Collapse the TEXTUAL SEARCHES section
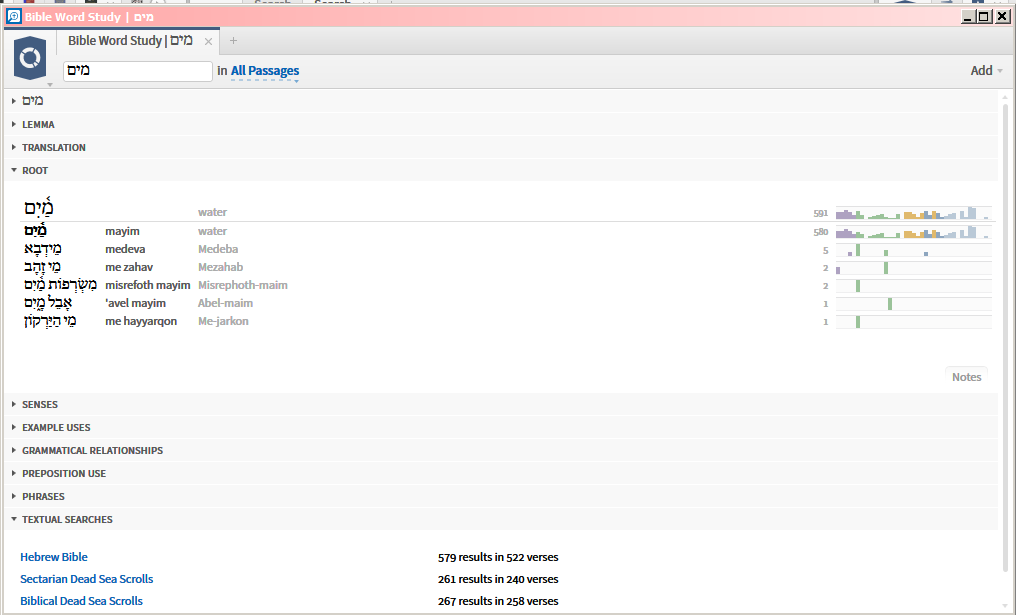The width and height of the screenshot is (1016, 615). click(x=14, y=519)
